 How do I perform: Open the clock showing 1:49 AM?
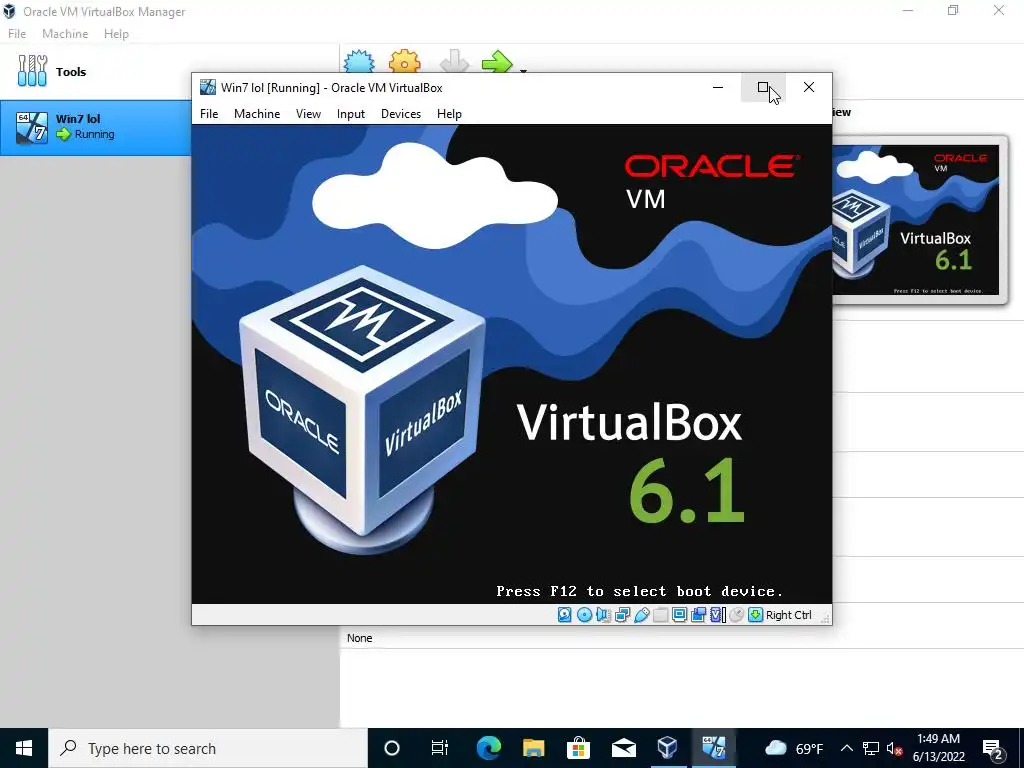(938, 748)
